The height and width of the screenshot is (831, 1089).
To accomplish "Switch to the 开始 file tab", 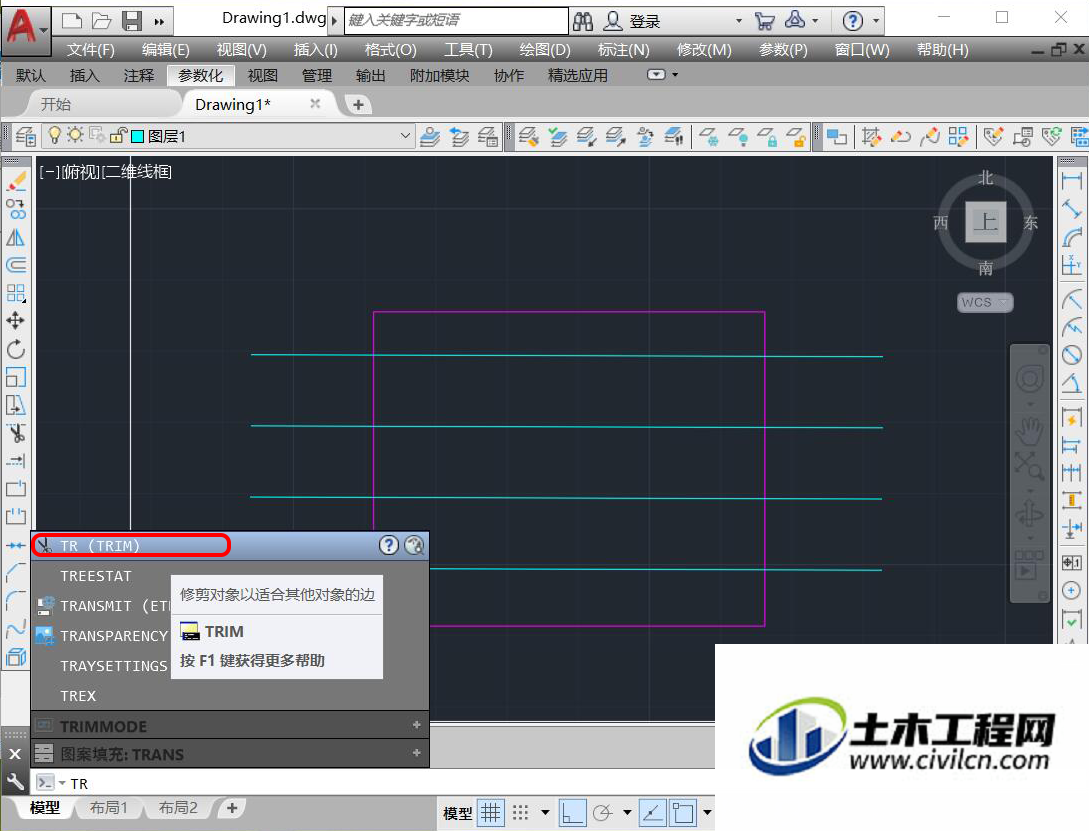I will 56,104.
